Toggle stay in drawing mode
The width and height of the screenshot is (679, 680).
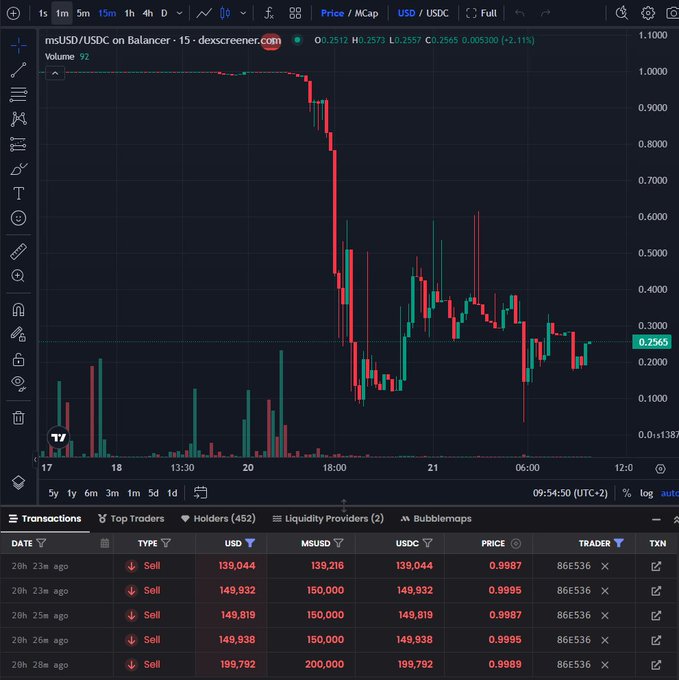tap(18, 334)
